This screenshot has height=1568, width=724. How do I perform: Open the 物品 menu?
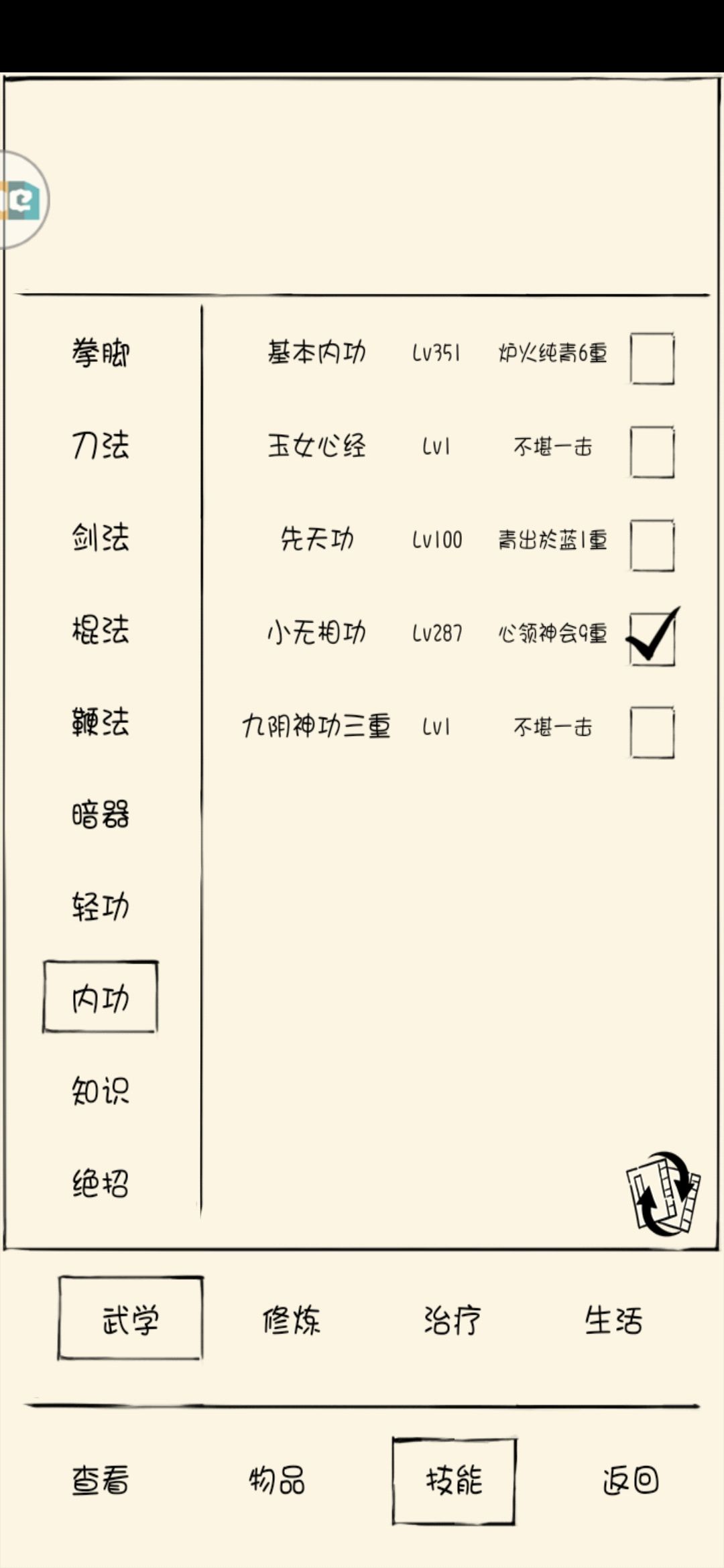(x=277, y=1480)
